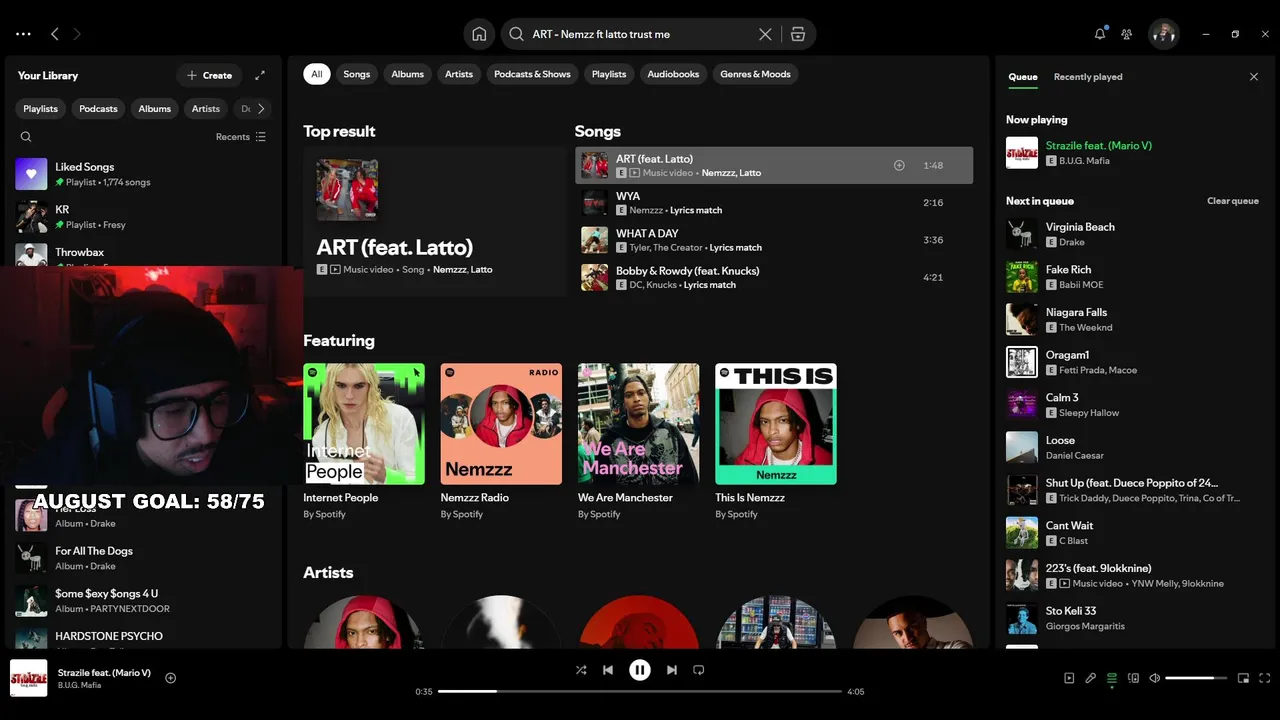The image size is (1280, 720).
Task: Open the For All The Dogs album
Action: click(142, 558)
